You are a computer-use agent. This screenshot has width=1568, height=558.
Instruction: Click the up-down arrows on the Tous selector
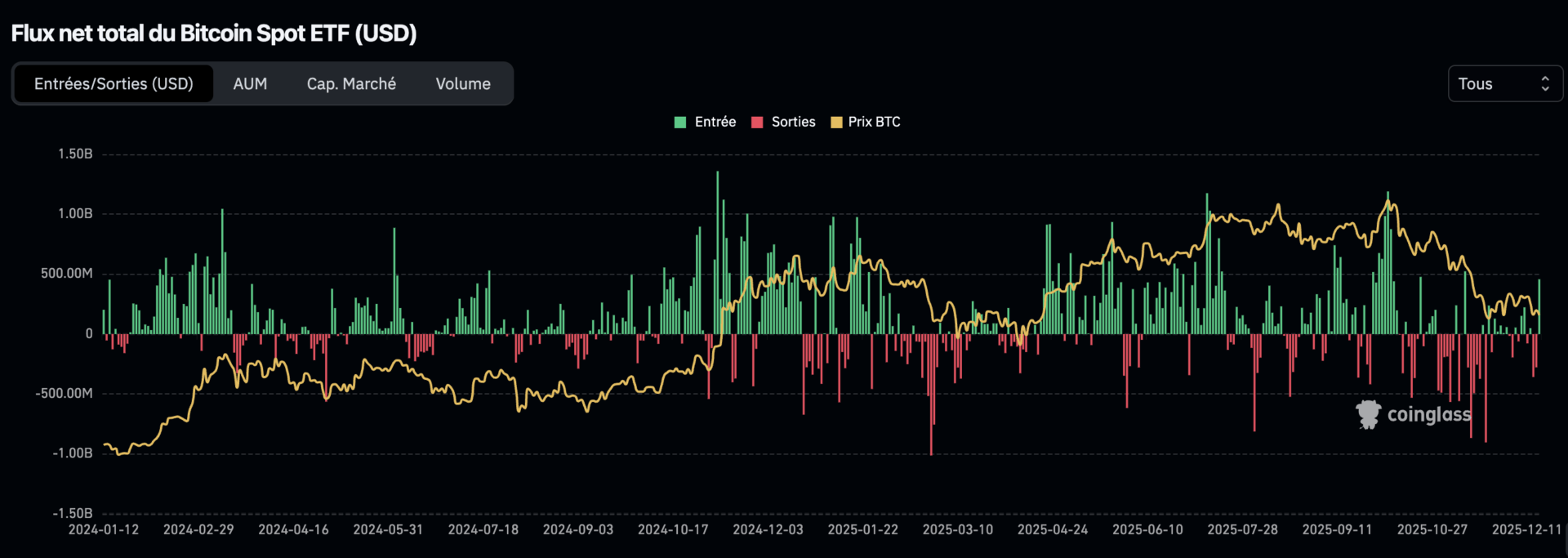(1544, 84)
